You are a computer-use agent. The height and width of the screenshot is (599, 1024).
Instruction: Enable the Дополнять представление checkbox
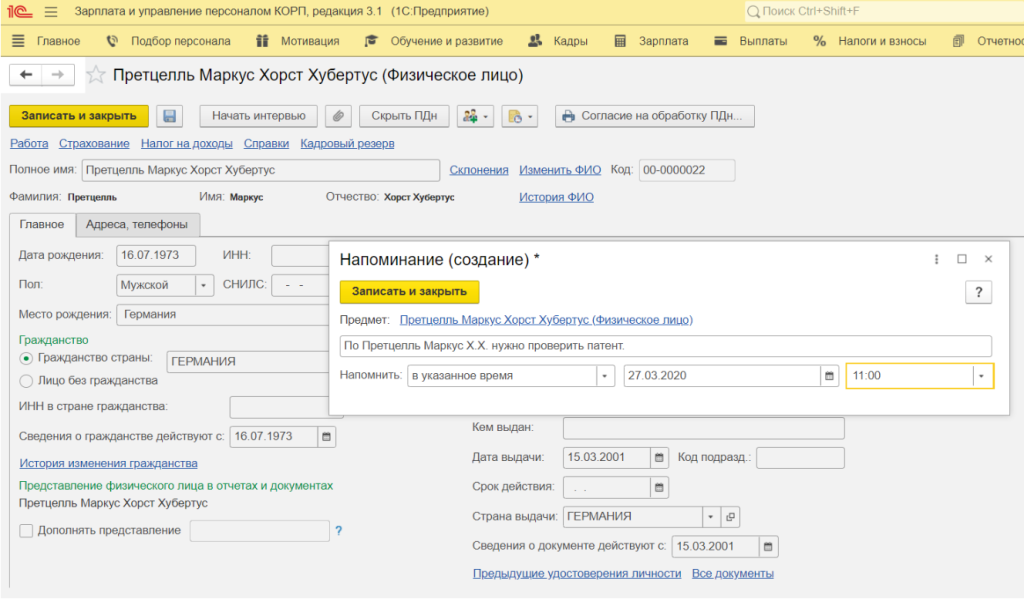(x=26, y=530)
